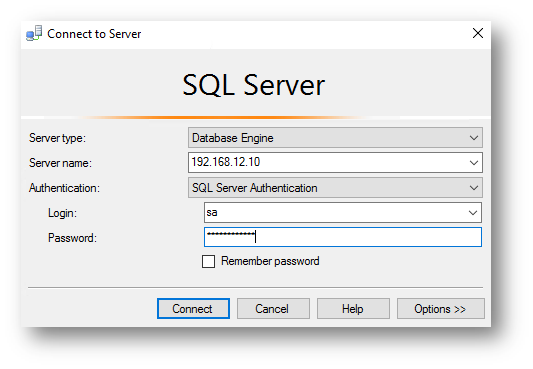Expand the Server name dropdown arrow
The width and height of the screenshot is (533, 369).
point(474,163)
